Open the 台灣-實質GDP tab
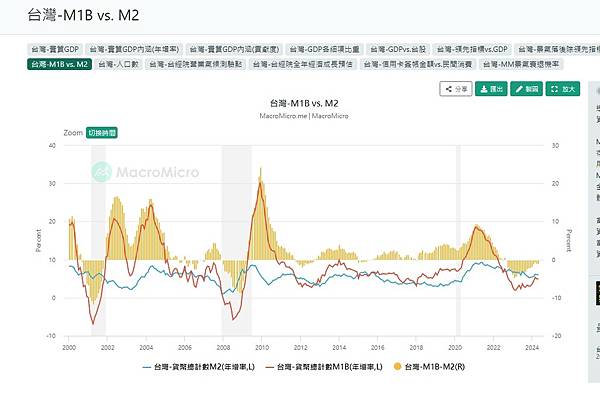The height and width of the screenshot is (408, 600). 55,49
